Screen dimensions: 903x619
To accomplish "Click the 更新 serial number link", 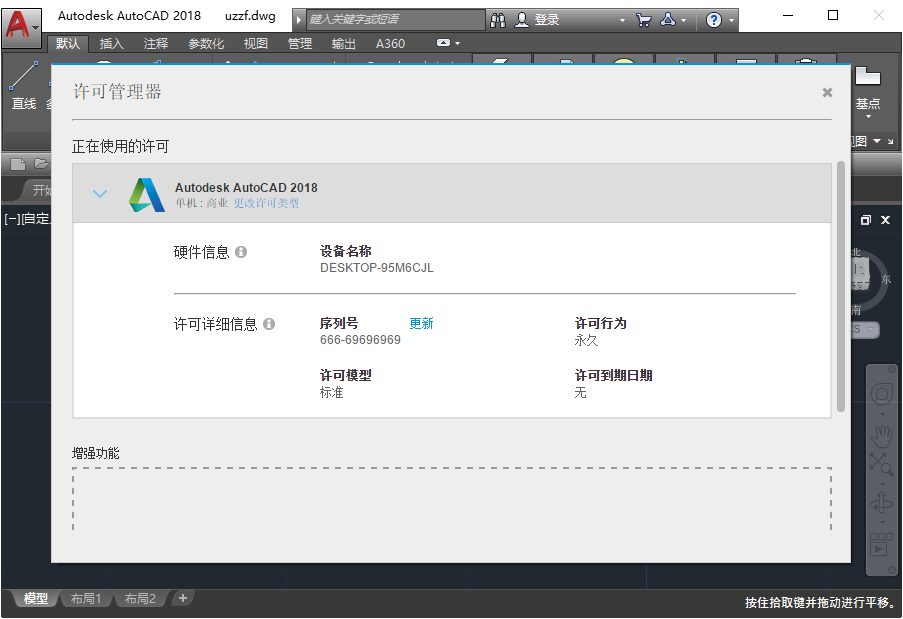I will click(421, 324).
